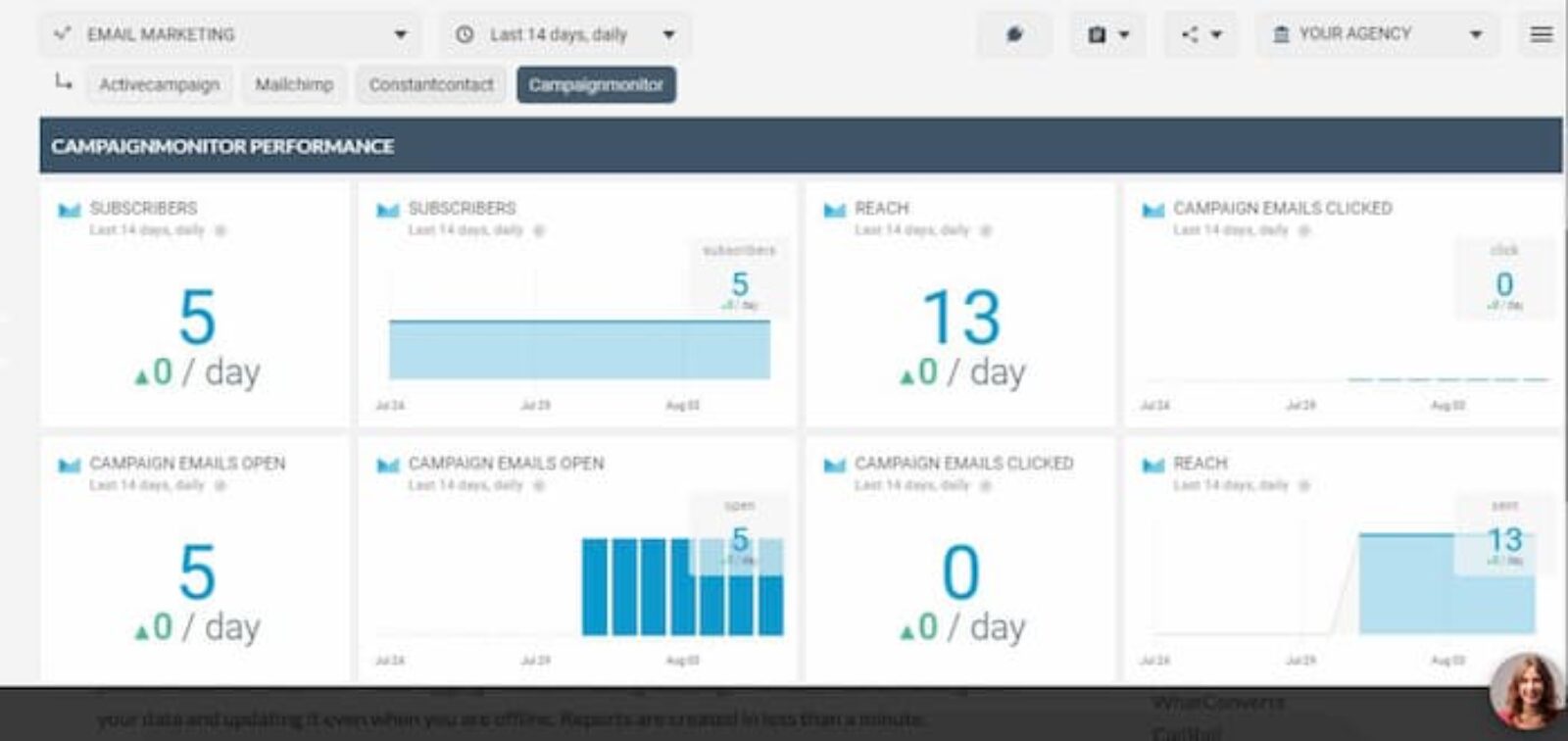Click the Campaignmonitor Performance section header
1568x741 pixels.
click(801, 146)
